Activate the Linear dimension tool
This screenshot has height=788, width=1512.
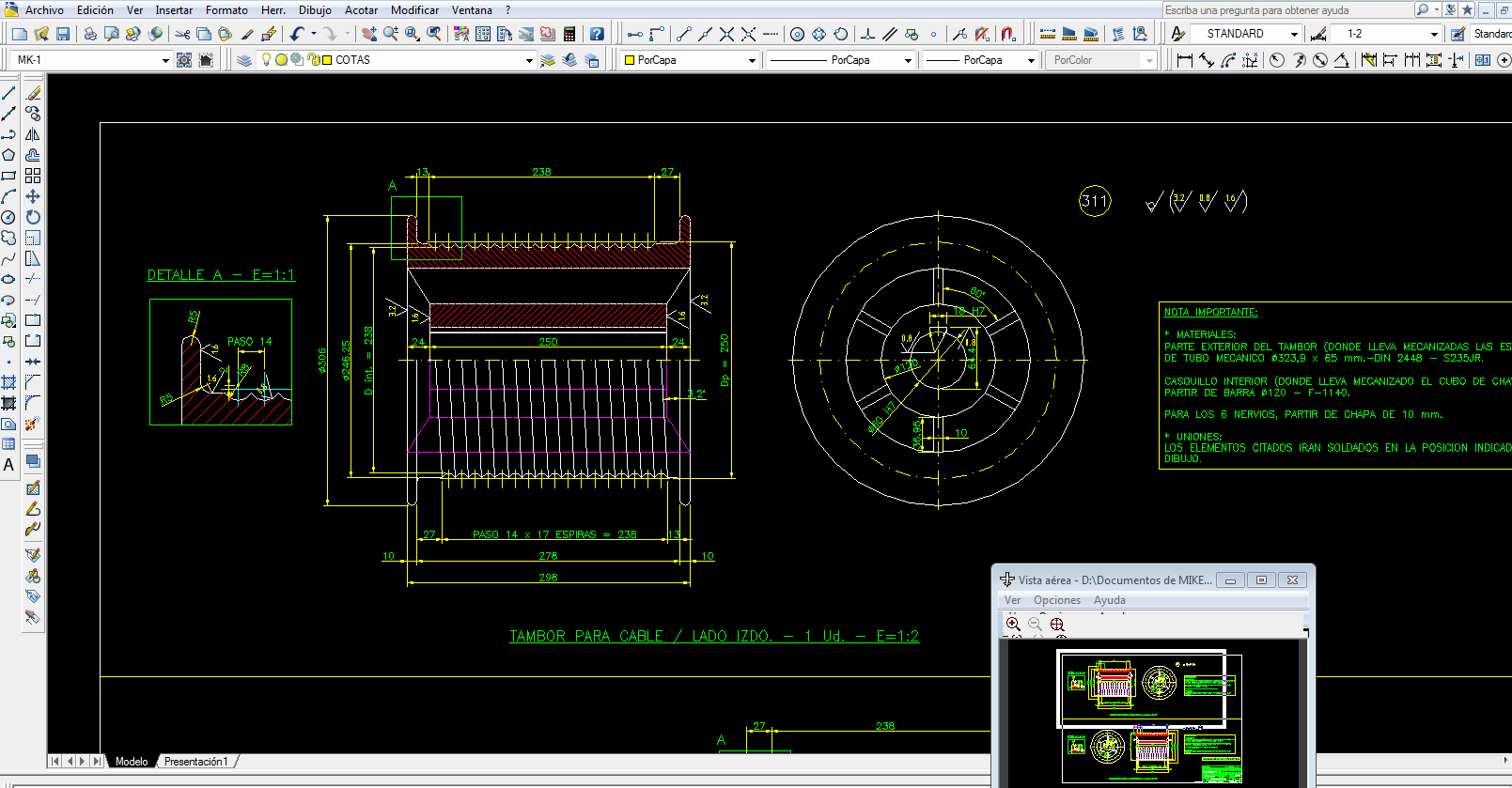pos(1184,60)
